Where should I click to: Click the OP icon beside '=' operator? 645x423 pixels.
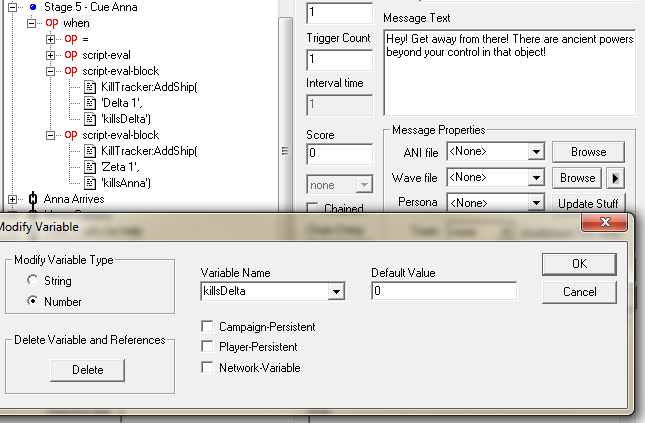[x=71, y=39]
